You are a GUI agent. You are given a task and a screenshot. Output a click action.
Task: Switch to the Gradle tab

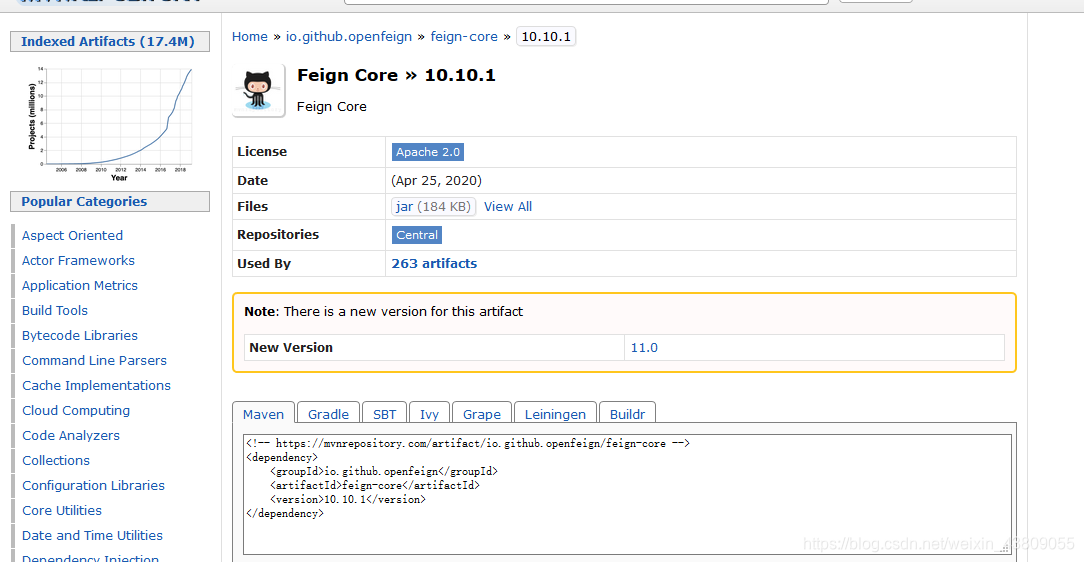328,413
